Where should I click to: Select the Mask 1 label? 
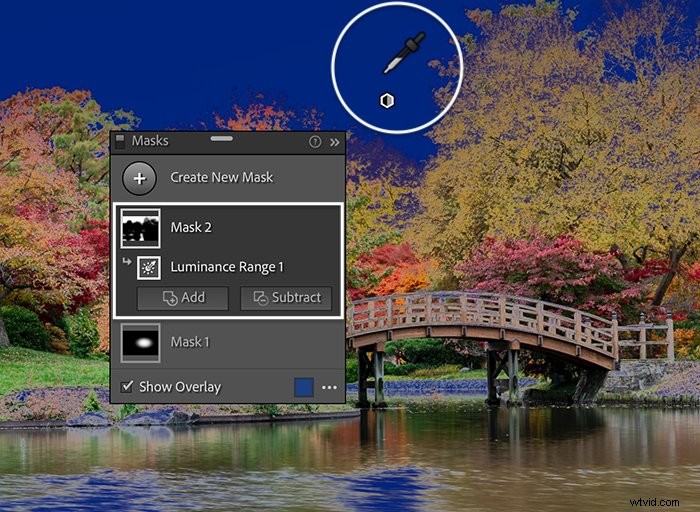(x=190, y=342)
